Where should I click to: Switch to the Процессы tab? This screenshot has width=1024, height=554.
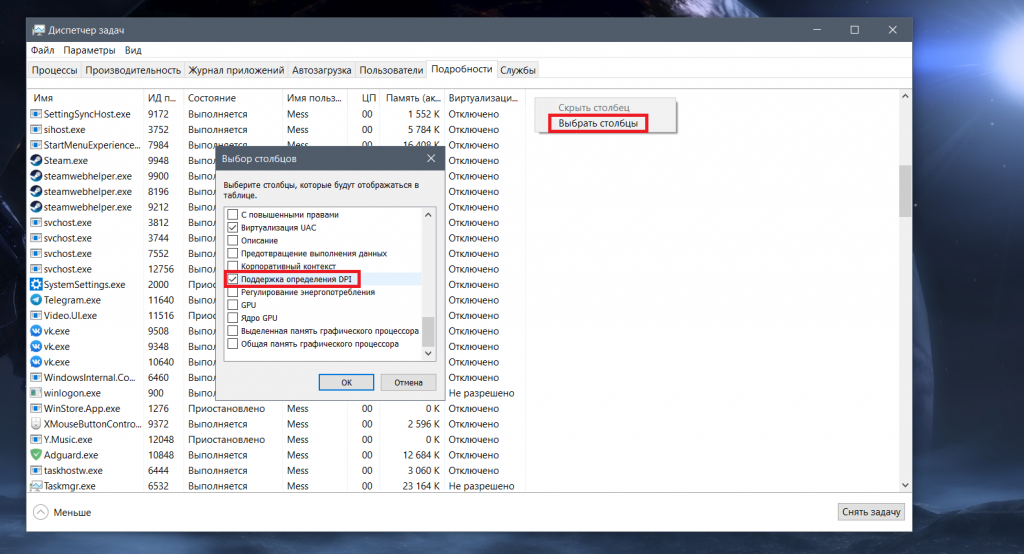54,70
